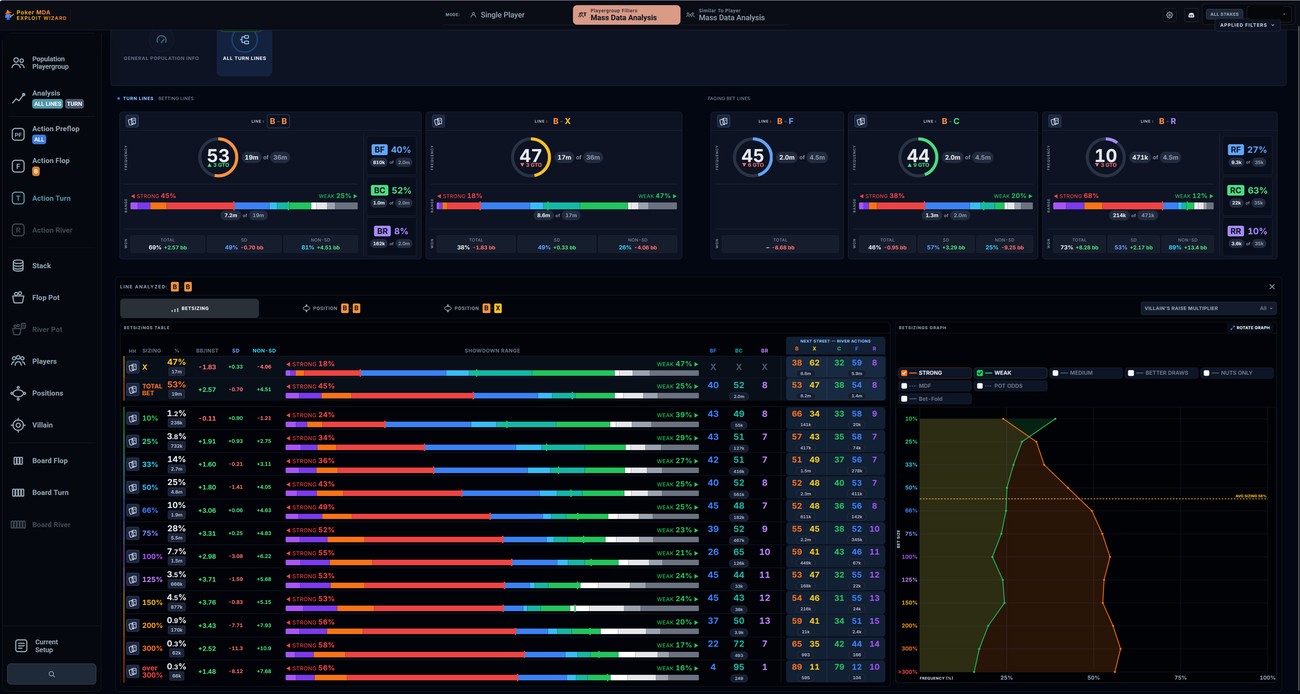Select Action Flop in the sidebar

point(50,166)
